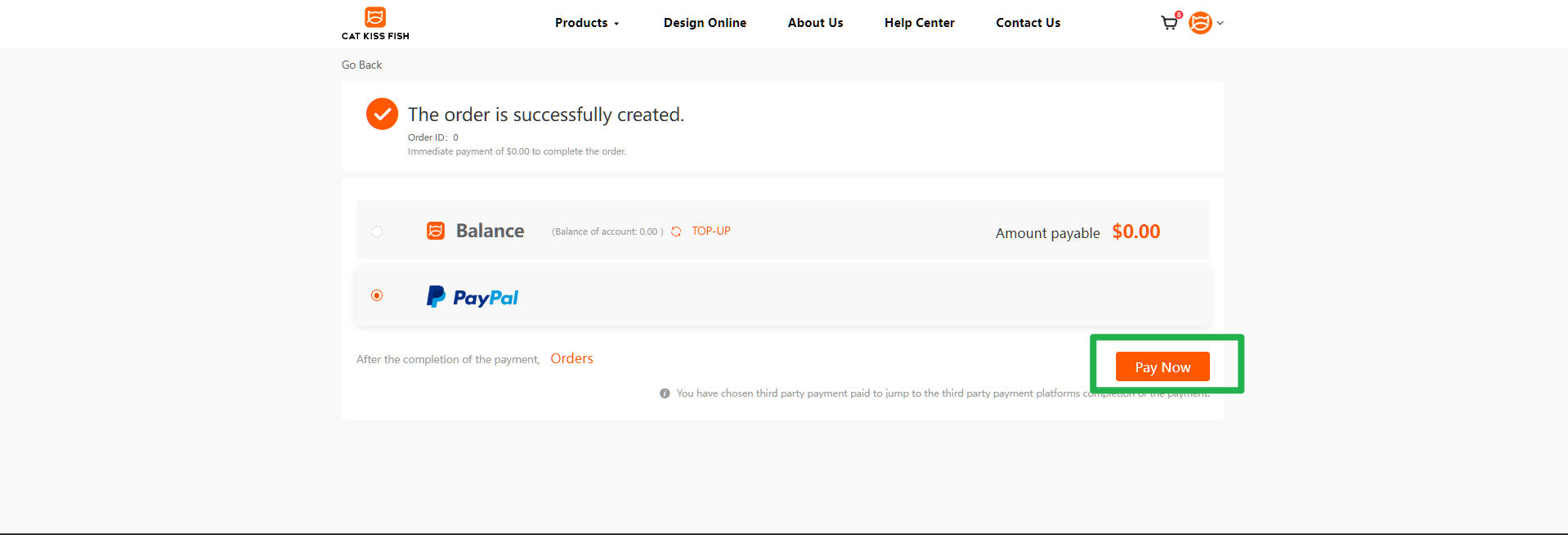Viewport: 1568px width, 535px height.
Task: Go to About Us
Action: point(815,23)
